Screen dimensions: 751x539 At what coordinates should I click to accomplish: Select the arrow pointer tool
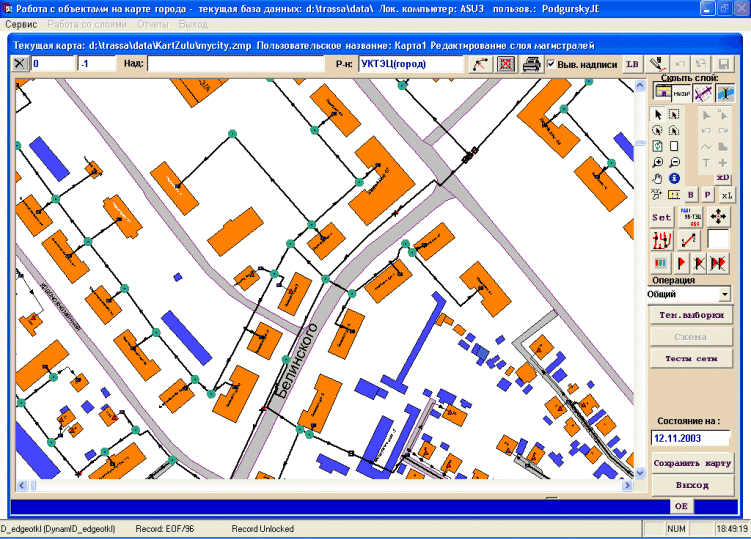tap(657, 115)
